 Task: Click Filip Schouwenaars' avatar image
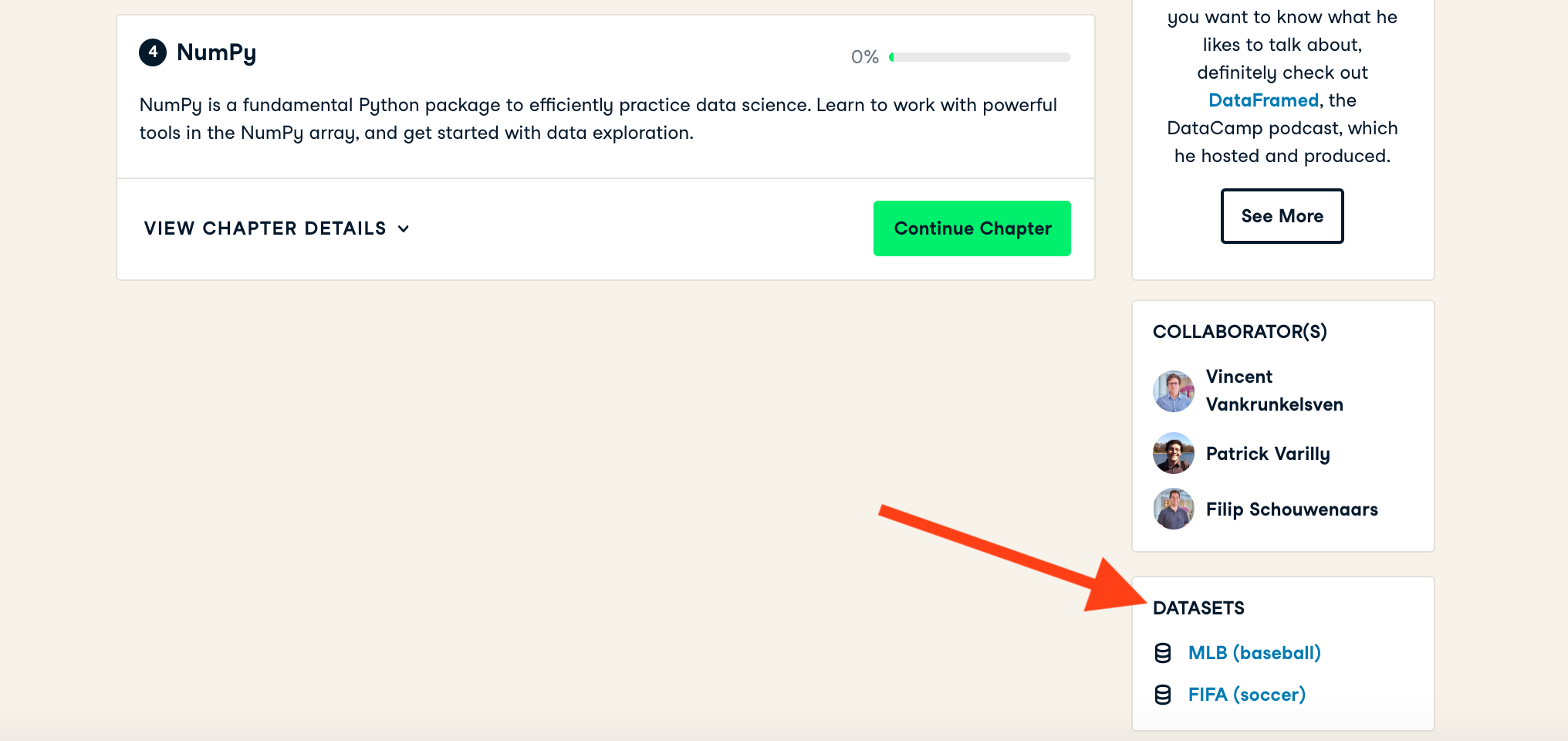click(x=1174, y=509)
